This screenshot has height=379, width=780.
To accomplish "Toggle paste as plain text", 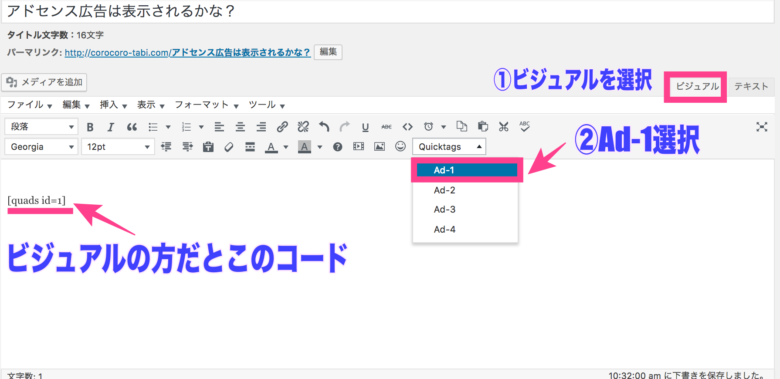I will point(208,147).
